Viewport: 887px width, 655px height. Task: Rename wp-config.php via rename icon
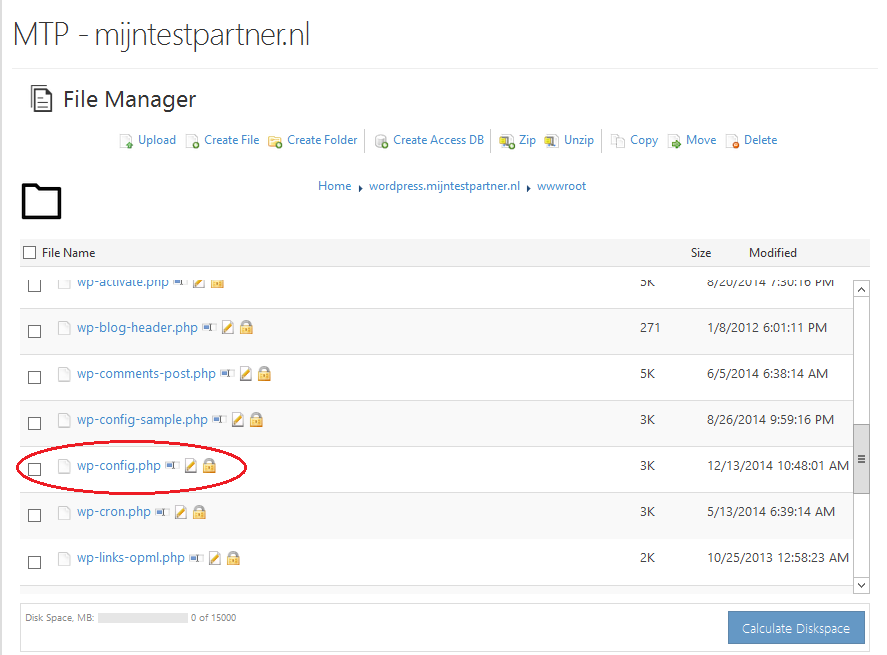(173, 466)
